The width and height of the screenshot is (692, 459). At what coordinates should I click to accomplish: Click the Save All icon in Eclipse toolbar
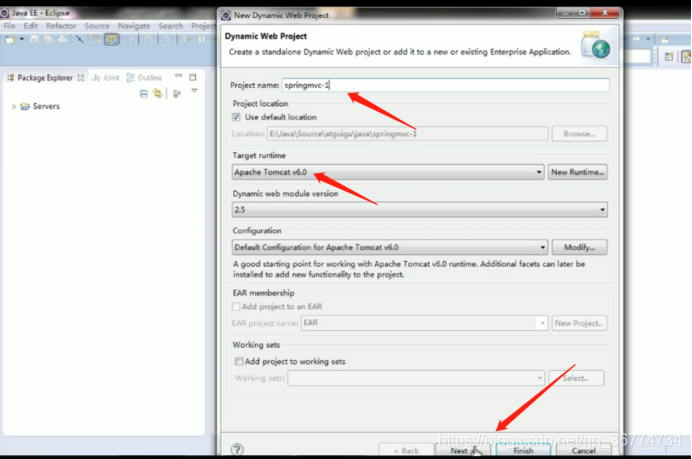pyautogui.click(x=48, y=40)
